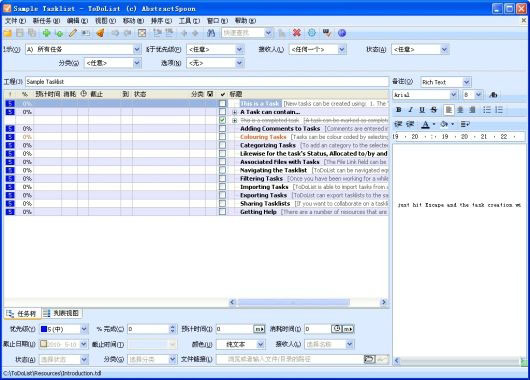Click the font color A icon
Viewport: 530px width, 380px height.
pos(426,124)
